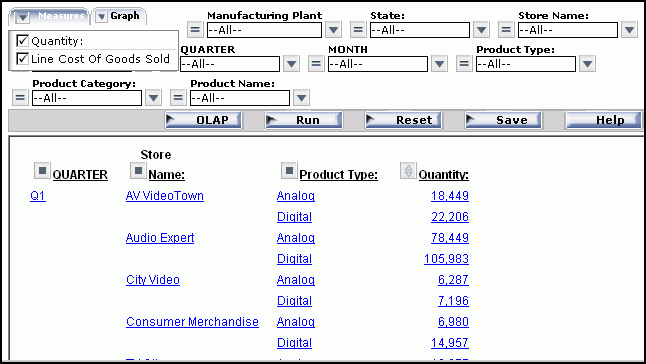Switch to the Graph tab
646x364 pixels.
click(x=119, y=16)
